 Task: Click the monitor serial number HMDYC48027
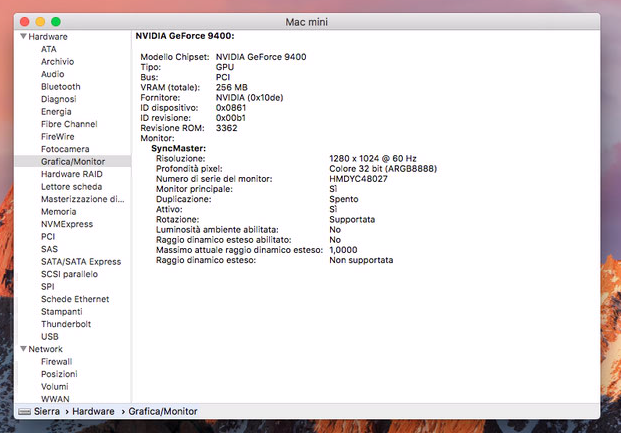pyautogui.click(x=358, y=179)
